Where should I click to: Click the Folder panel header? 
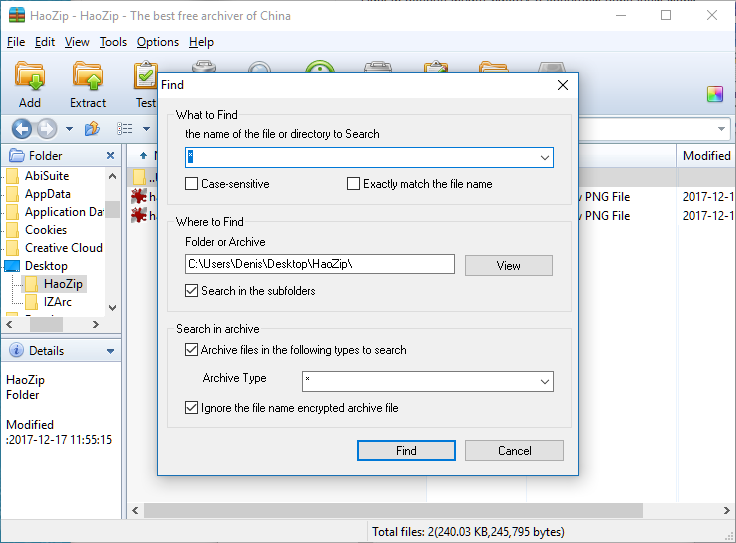(61, 155)
